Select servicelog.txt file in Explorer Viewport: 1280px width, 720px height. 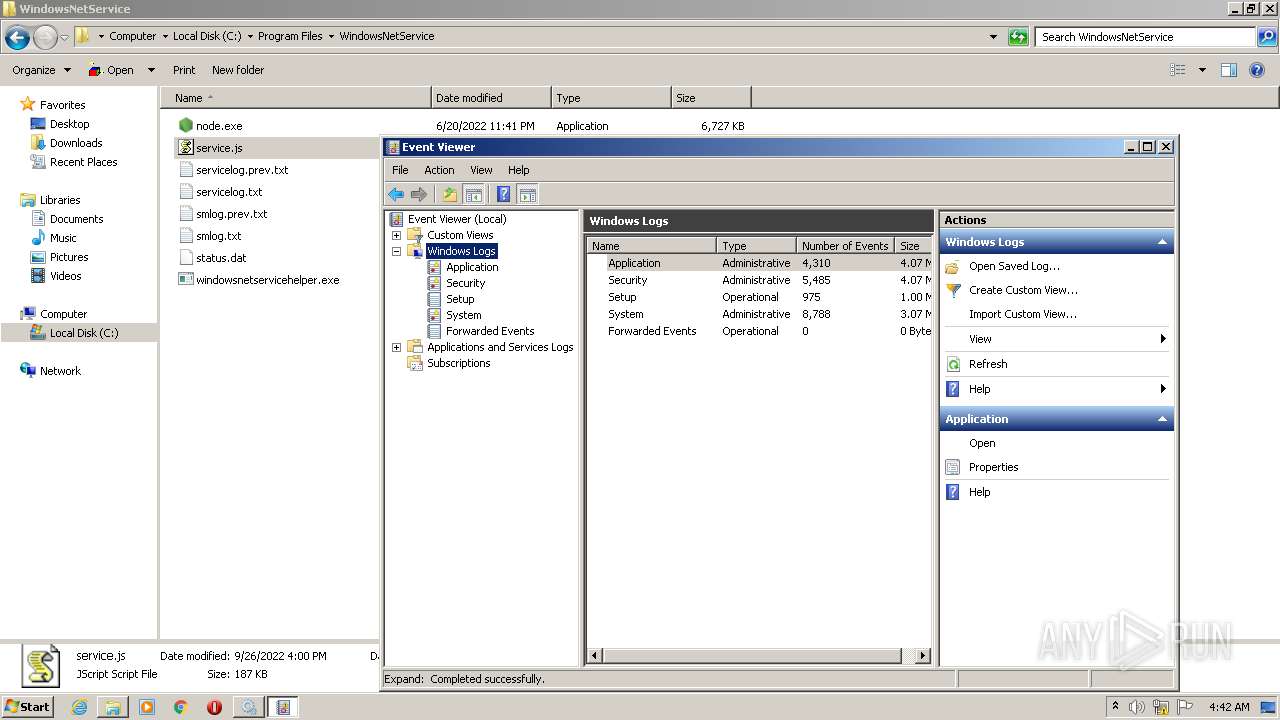tap(229, 192)
